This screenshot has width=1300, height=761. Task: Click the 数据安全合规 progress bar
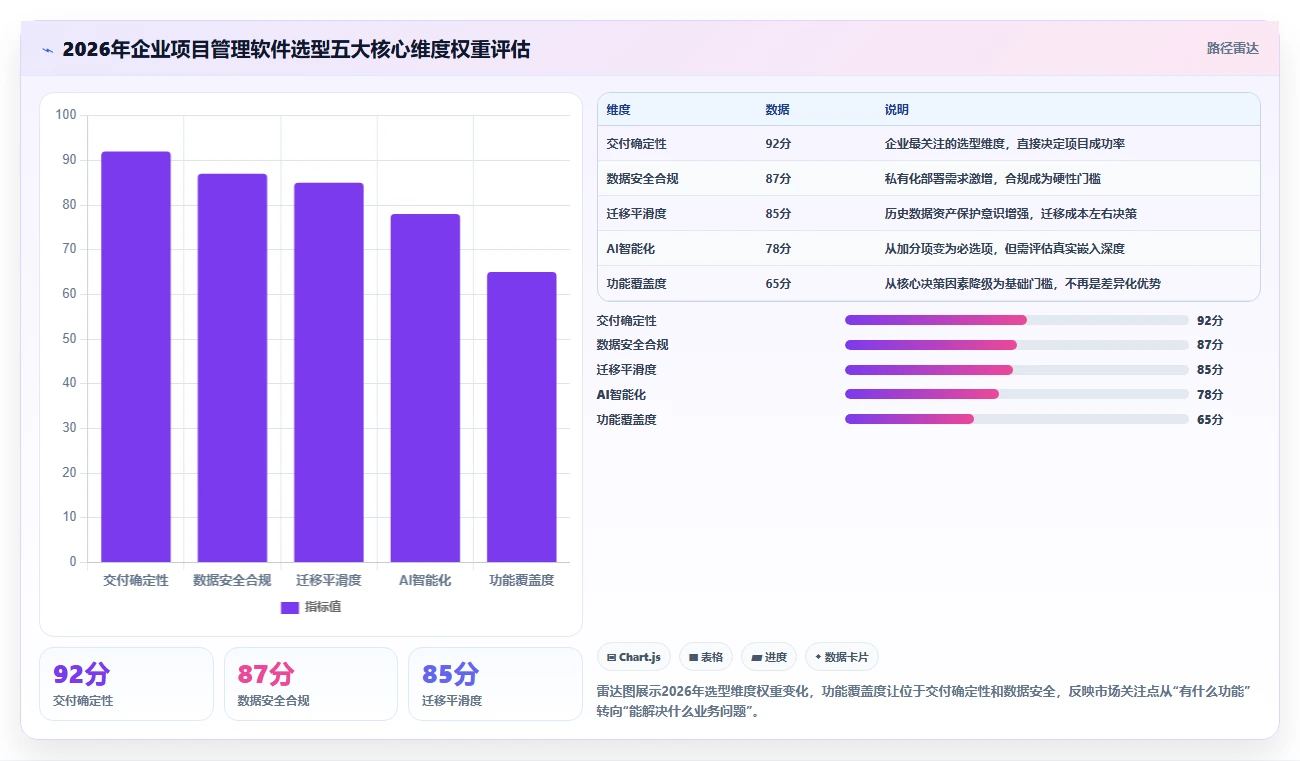coord(1017,345)
